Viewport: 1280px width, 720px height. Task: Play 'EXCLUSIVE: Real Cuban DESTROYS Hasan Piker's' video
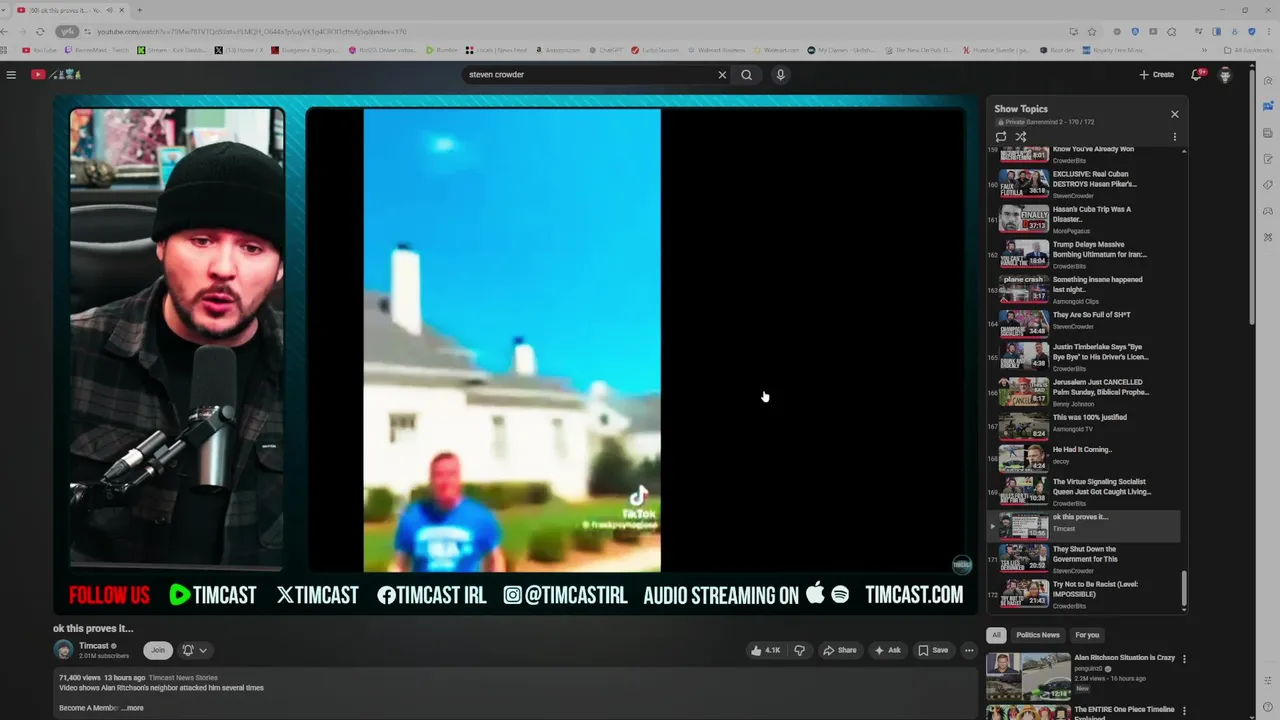click(1084, 184)
